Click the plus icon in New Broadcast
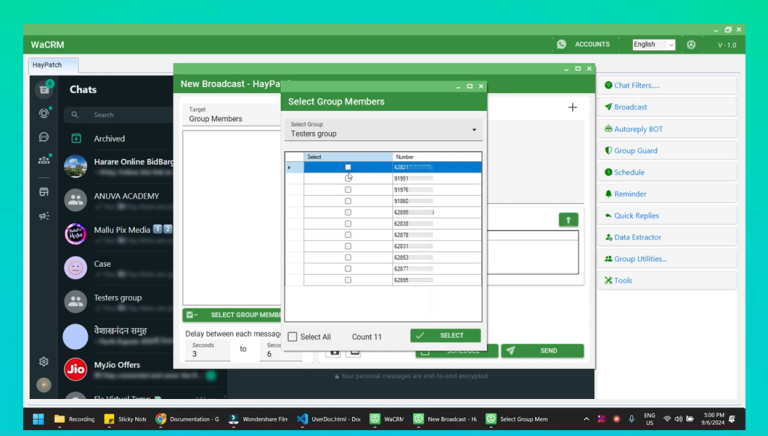 [572, 107]
